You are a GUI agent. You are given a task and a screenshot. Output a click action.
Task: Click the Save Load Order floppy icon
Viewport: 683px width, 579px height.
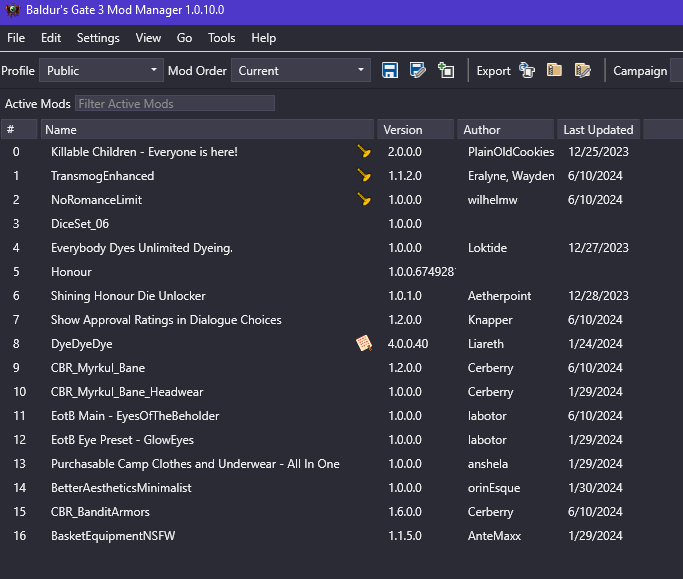coord(390,70)
